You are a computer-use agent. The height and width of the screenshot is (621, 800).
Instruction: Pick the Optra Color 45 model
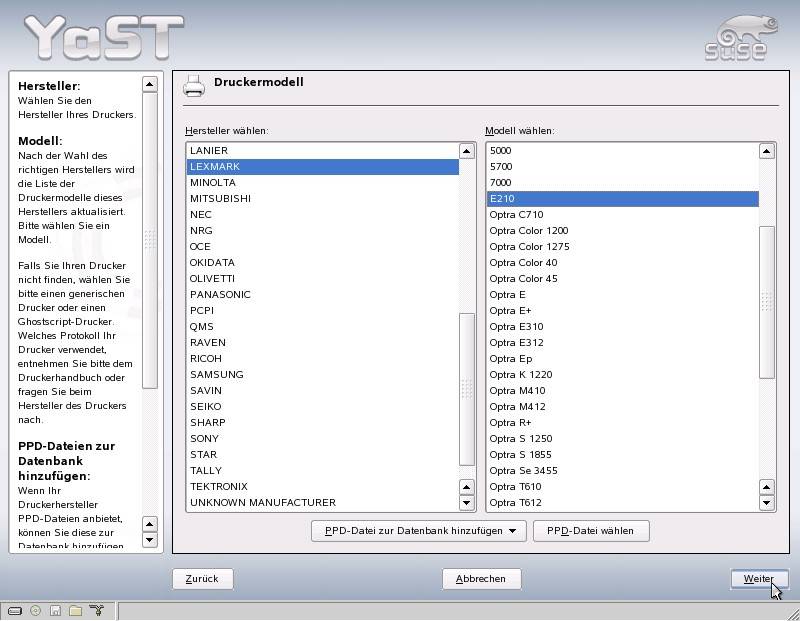622,279
